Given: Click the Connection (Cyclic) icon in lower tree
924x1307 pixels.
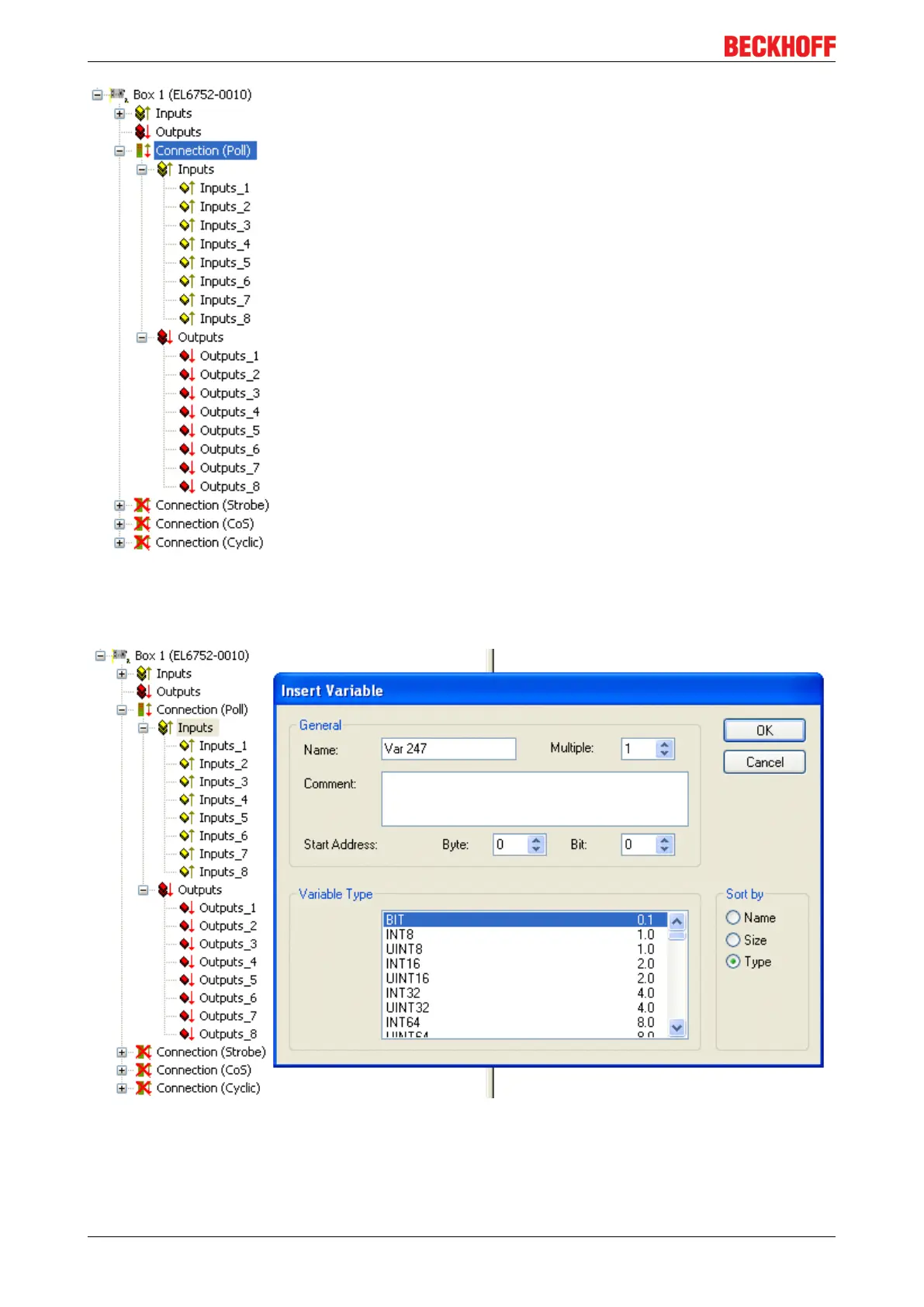Looking at the screenshot, I should tap(144, 1088).
